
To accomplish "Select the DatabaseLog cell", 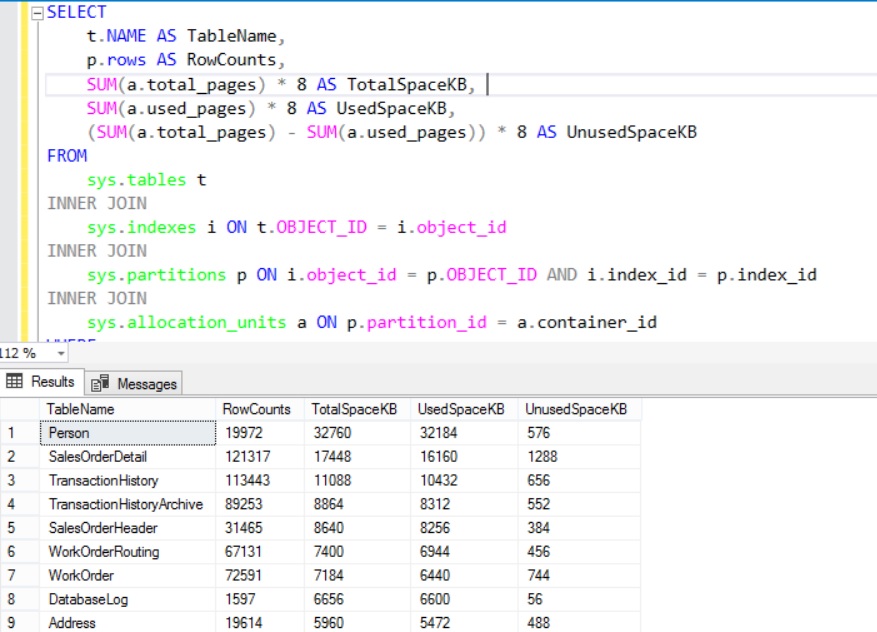I will pyautogui.click(x=128, y=600).
